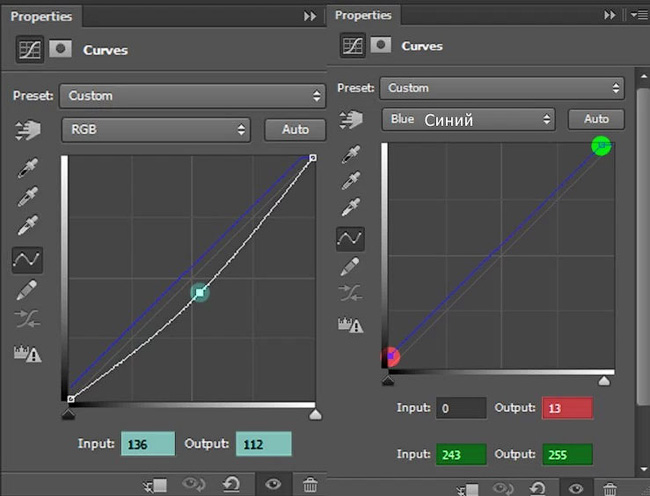Image resolution: width=650 pixels, height=496 pixels.
Task: View previous state icon in left panel
Action: (193, 484)
